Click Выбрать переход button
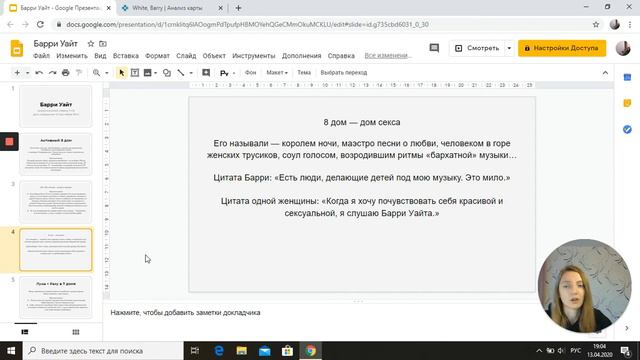Screen dimensions: 640x360 tap(344, 72)
